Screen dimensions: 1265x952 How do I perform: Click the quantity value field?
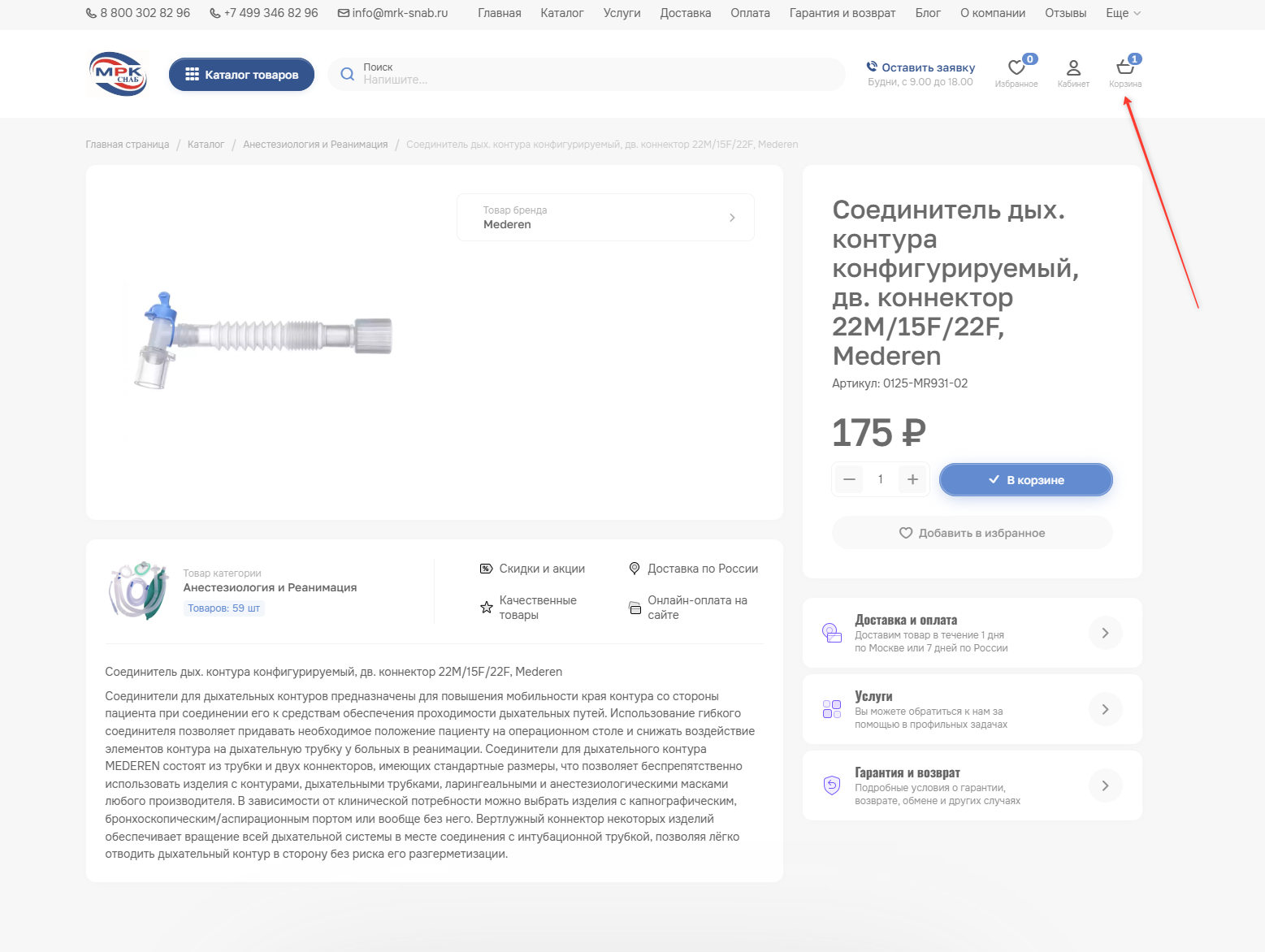(881, 479)
